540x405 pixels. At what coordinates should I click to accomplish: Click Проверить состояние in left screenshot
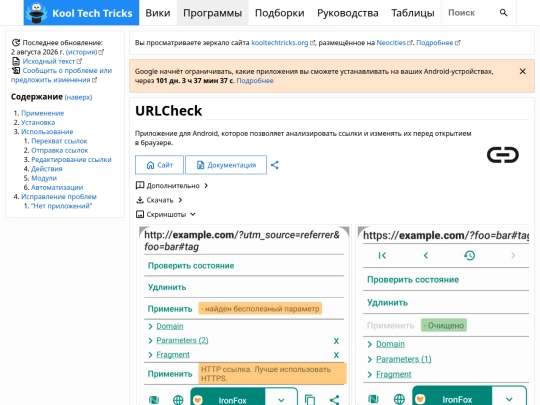[191, 266]
